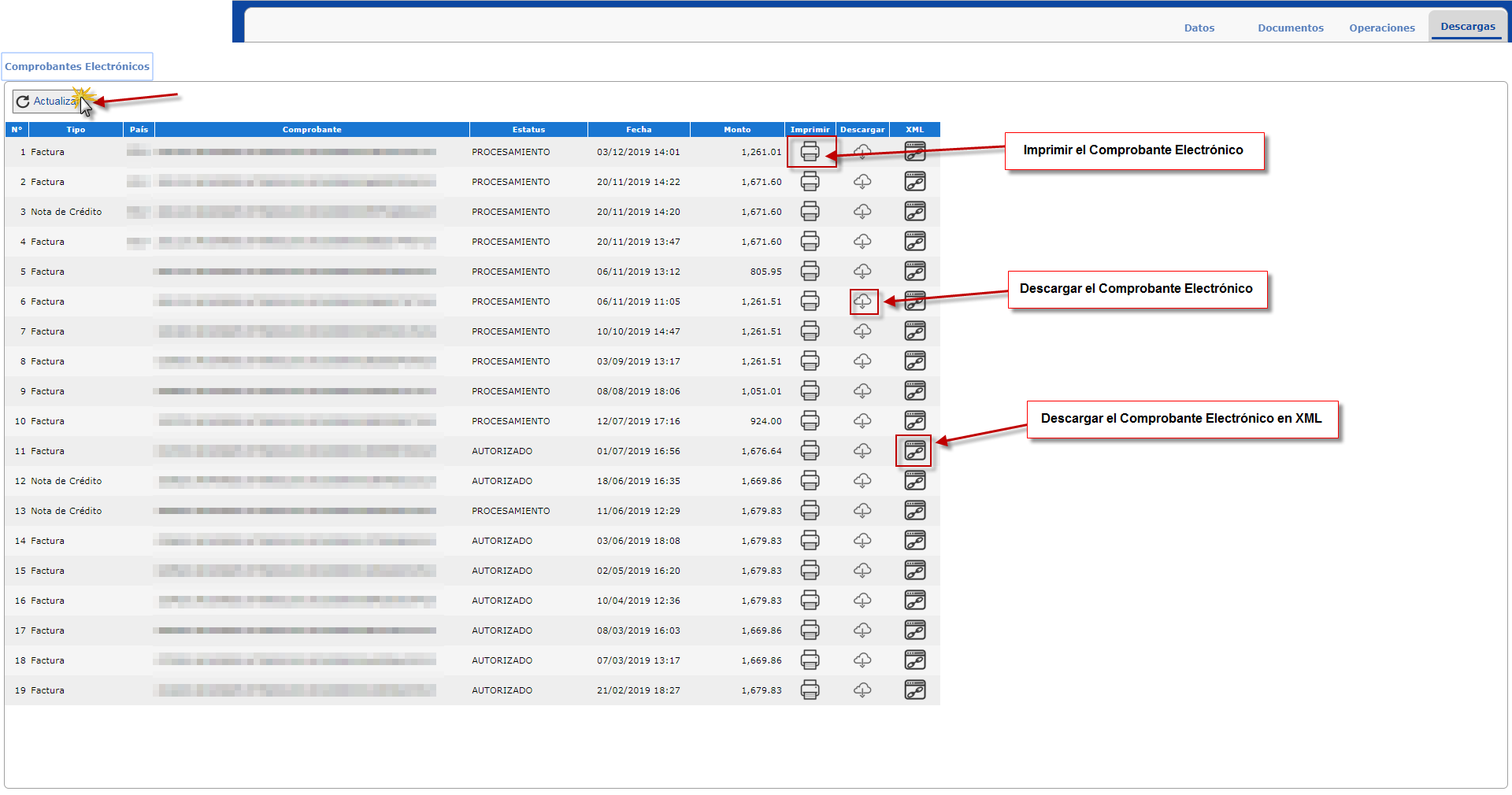Print the Nota de Crédito in row 3
This screenshot has width=1512, height=795.
click(x=810, y=212)
